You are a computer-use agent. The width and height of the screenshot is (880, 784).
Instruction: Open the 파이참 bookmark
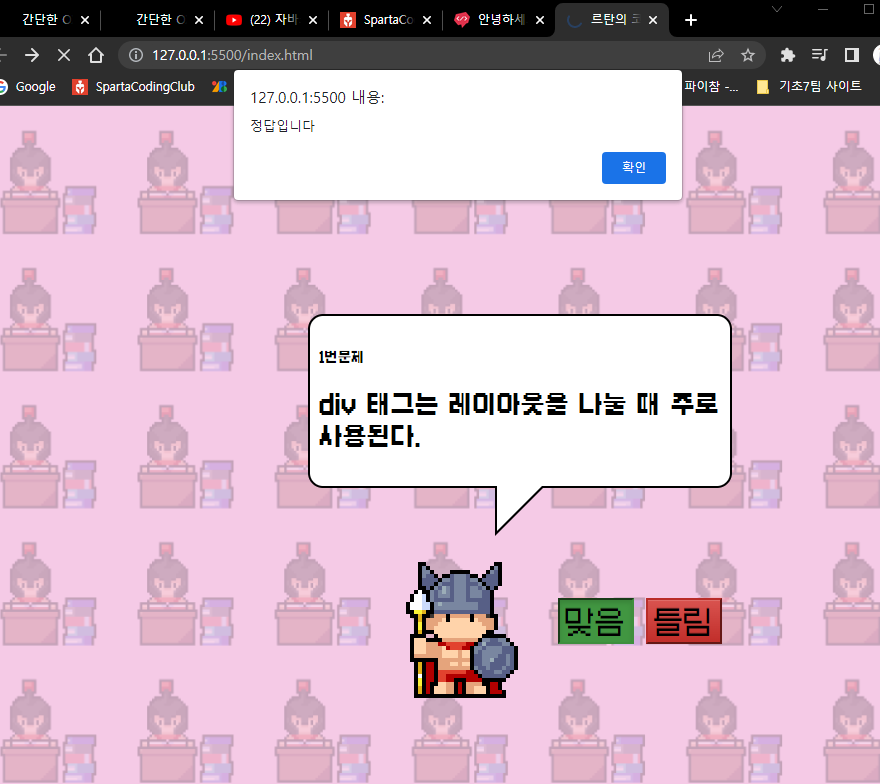pos(711,86)
